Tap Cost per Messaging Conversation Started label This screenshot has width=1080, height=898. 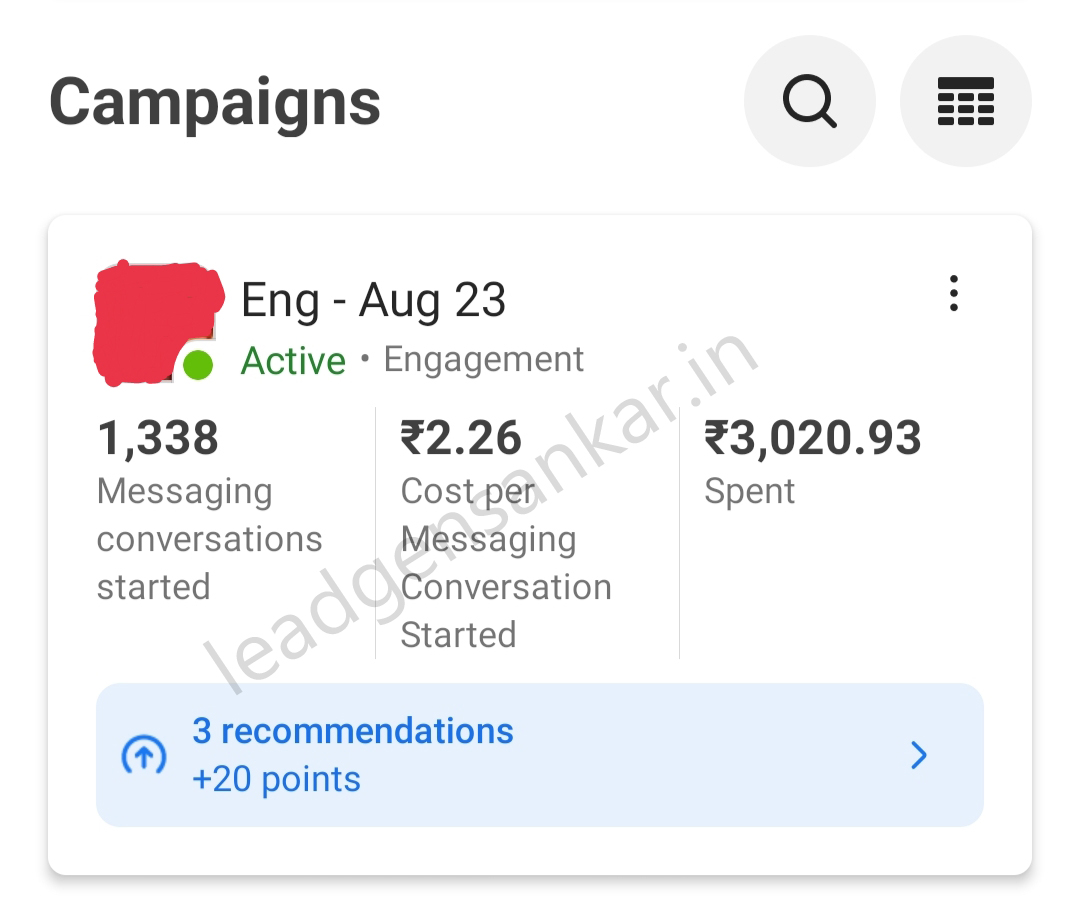pyautogui.click(x=505, y=563)
